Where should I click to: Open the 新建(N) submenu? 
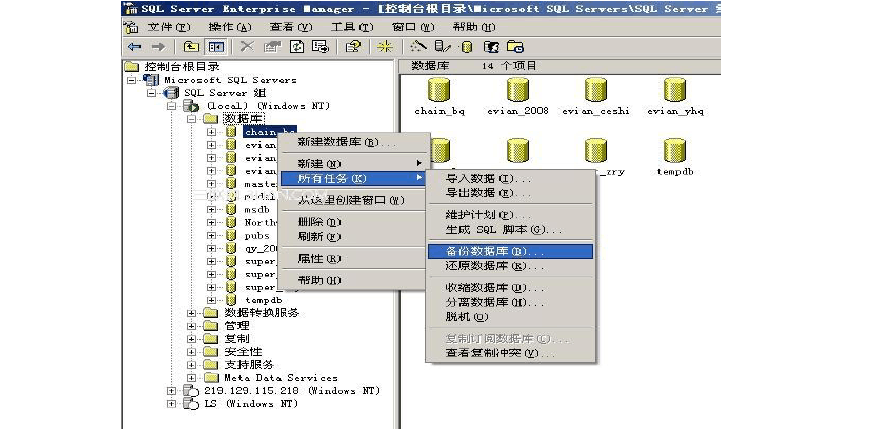353,164
